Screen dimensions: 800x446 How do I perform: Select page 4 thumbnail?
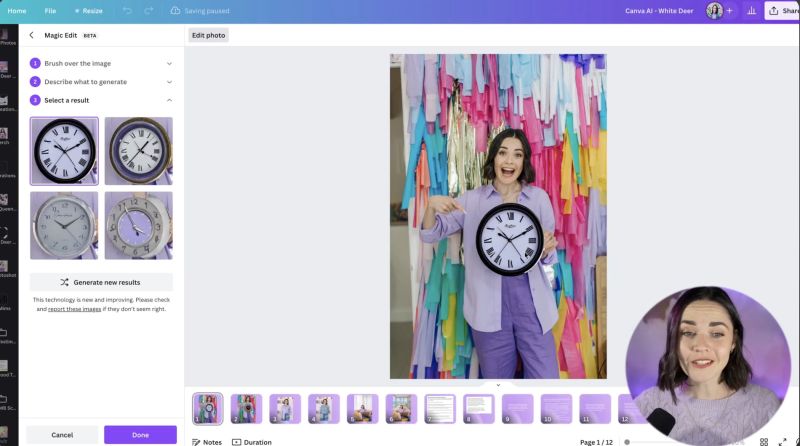tap(324, 409)
